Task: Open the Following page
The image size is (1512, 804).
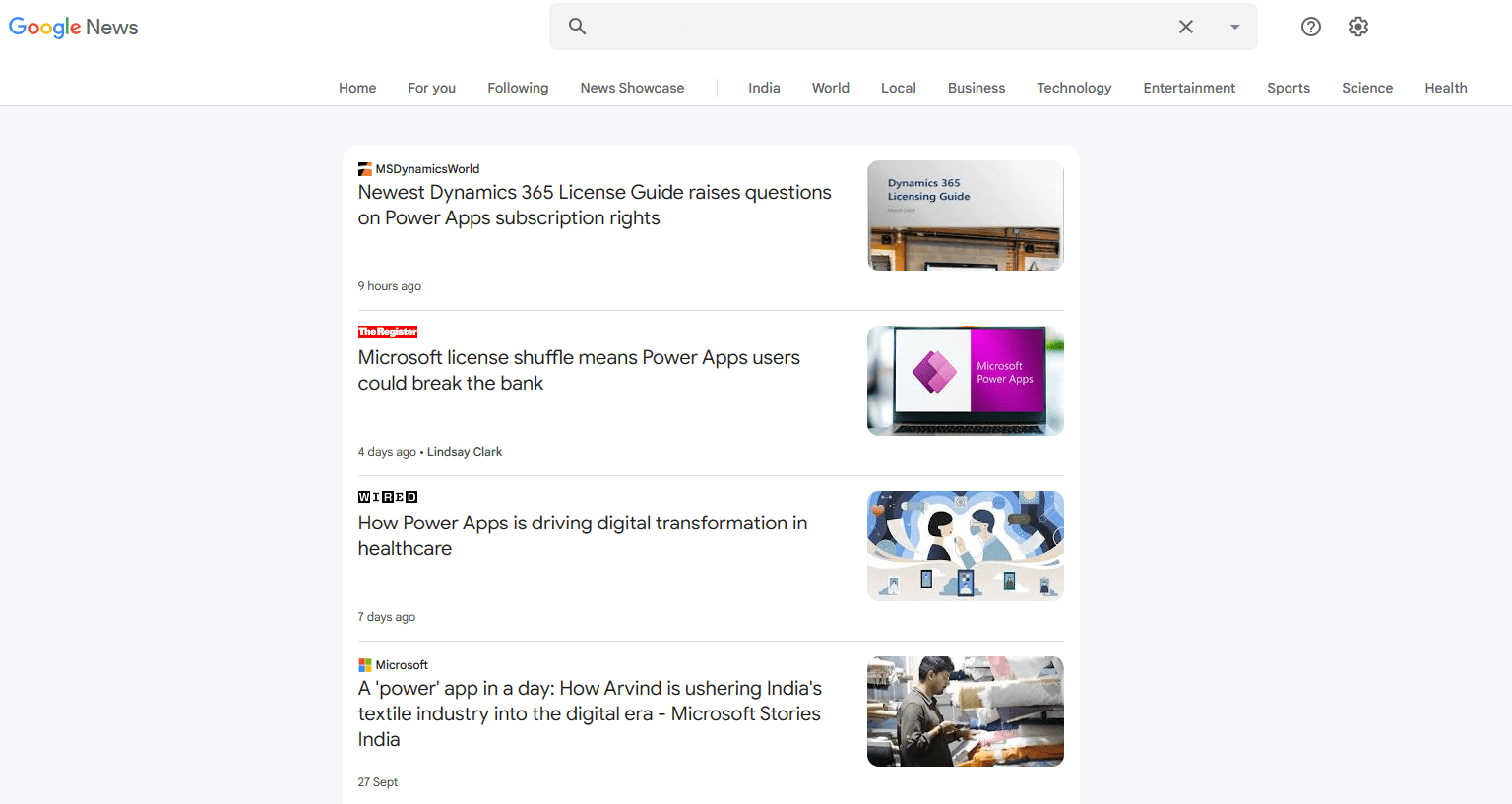Action: (518, 88)
